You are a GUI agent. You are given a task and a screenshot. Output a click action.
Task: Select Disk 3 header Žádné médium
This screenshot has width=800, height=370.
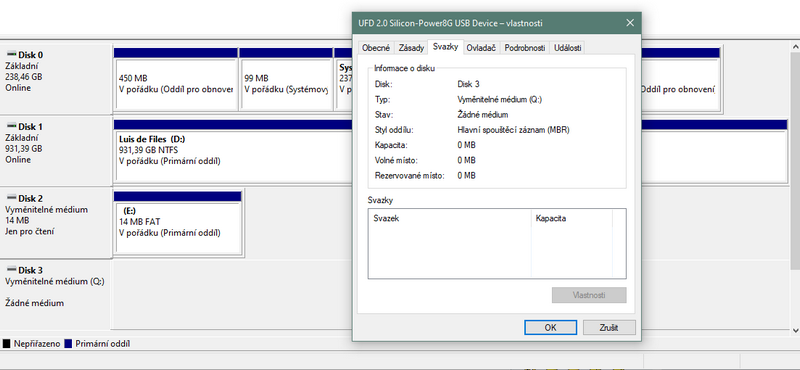pyautogui.click(x=56, y=294)
